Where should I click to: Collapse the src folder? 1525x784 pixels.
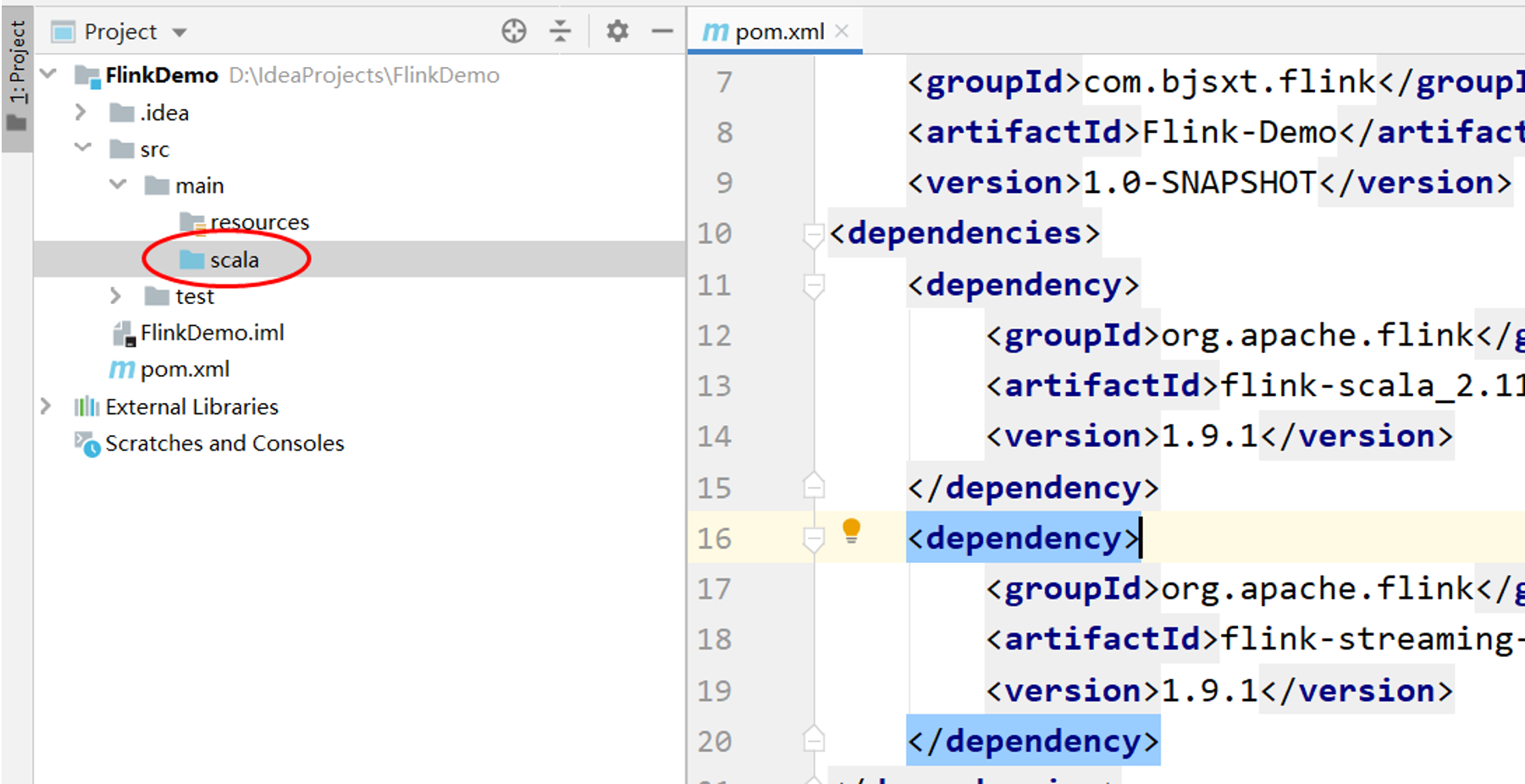point(83,147)
